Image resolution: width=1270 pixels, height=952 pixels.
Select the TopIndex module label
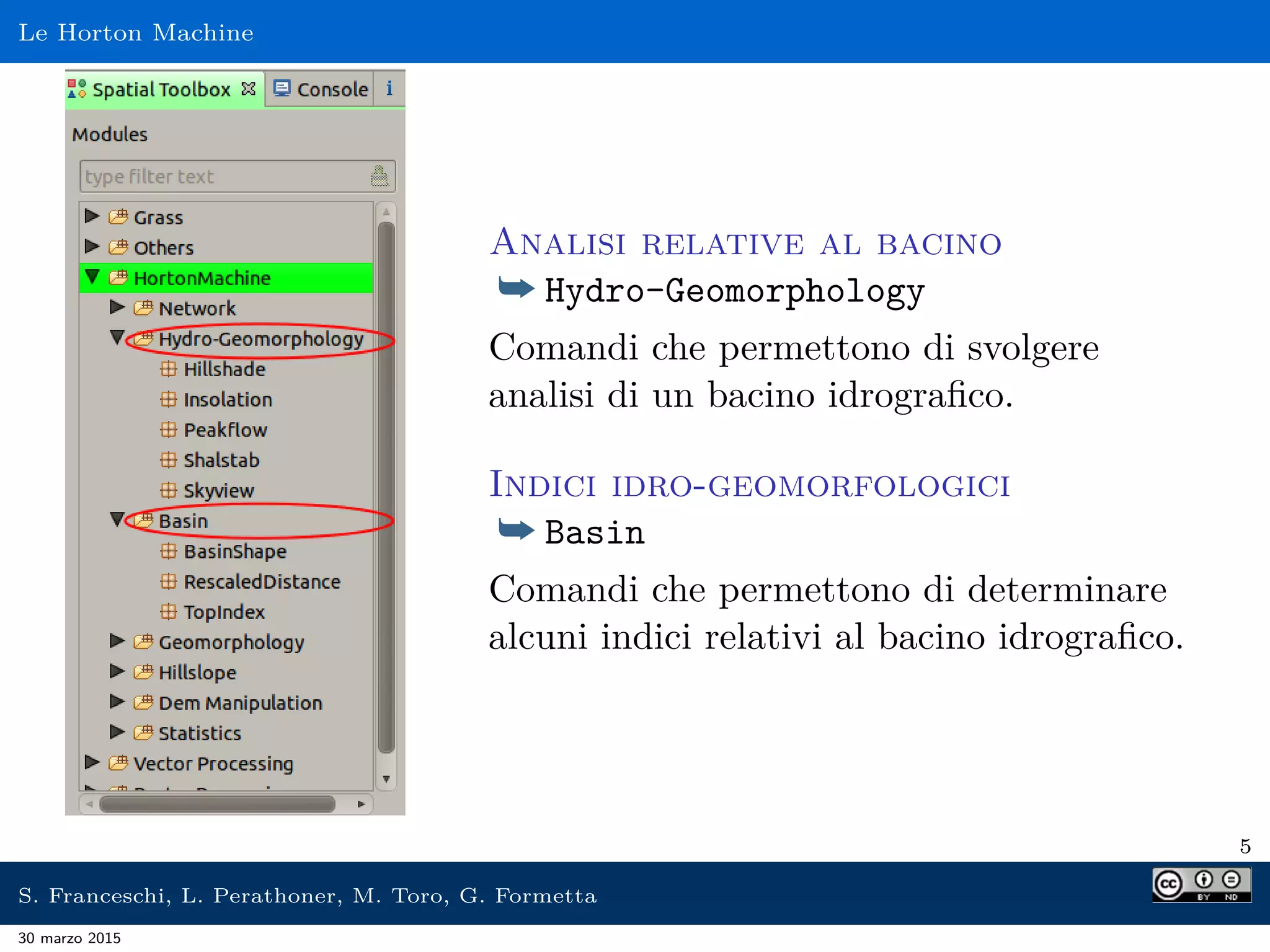[x=224, y=613]
